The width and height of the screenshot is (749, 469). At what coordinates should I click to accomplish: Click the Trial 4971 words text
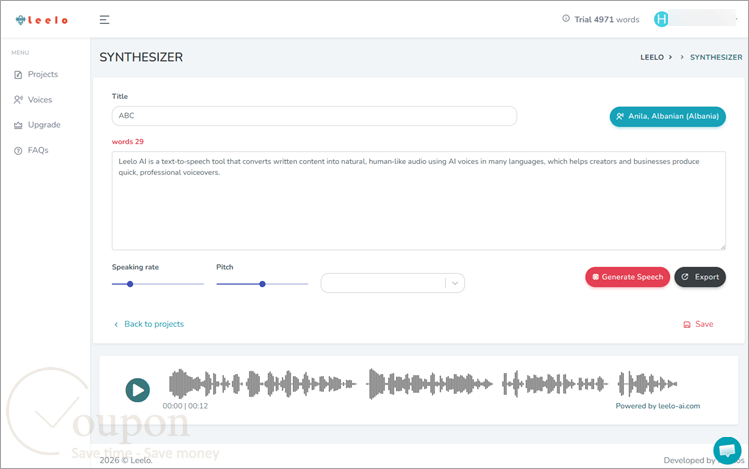(607, 20)
